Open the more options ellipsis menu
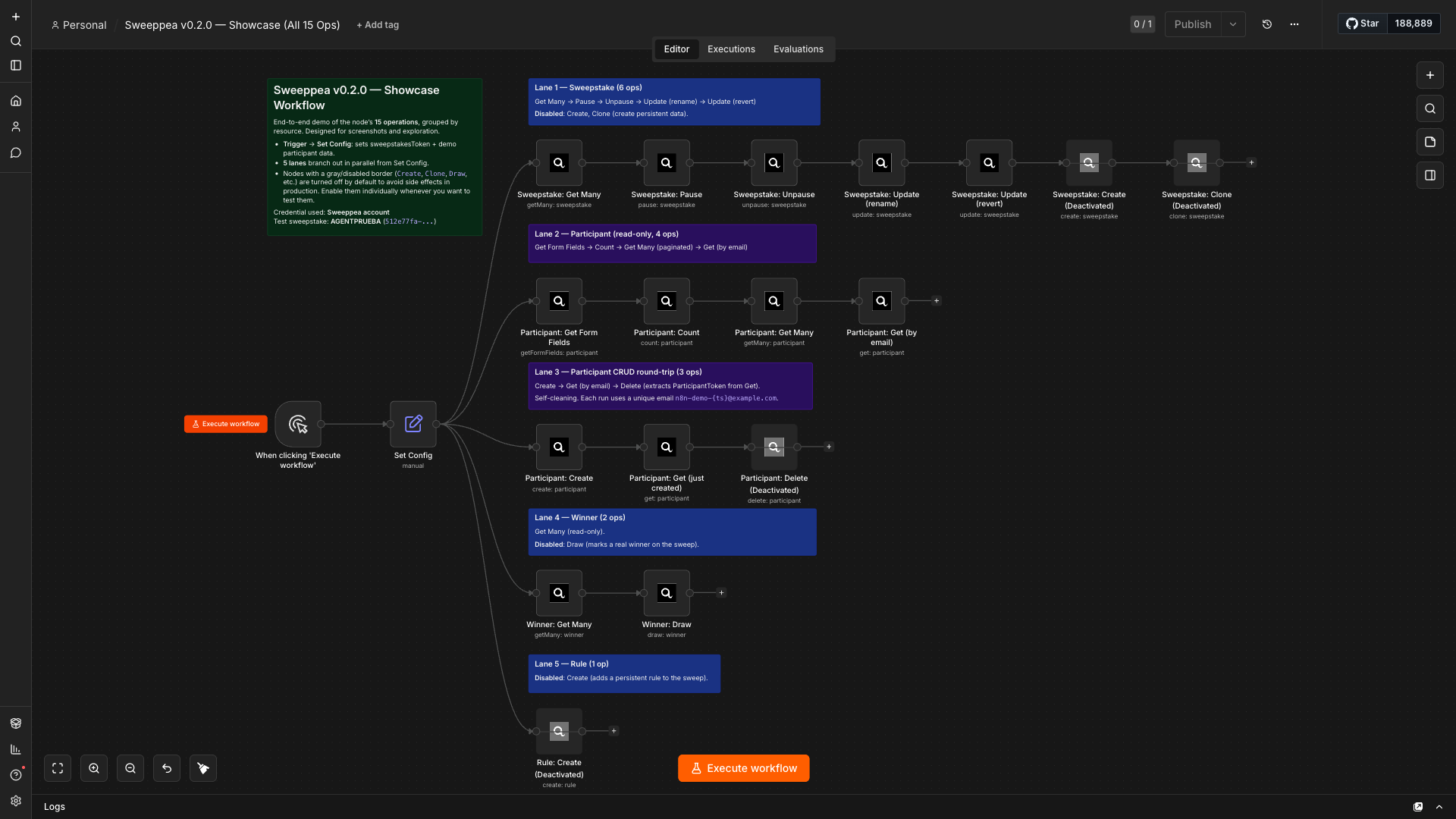Image resolution: width=1456 pixels, height=819 pixels. coord(1294,24)
